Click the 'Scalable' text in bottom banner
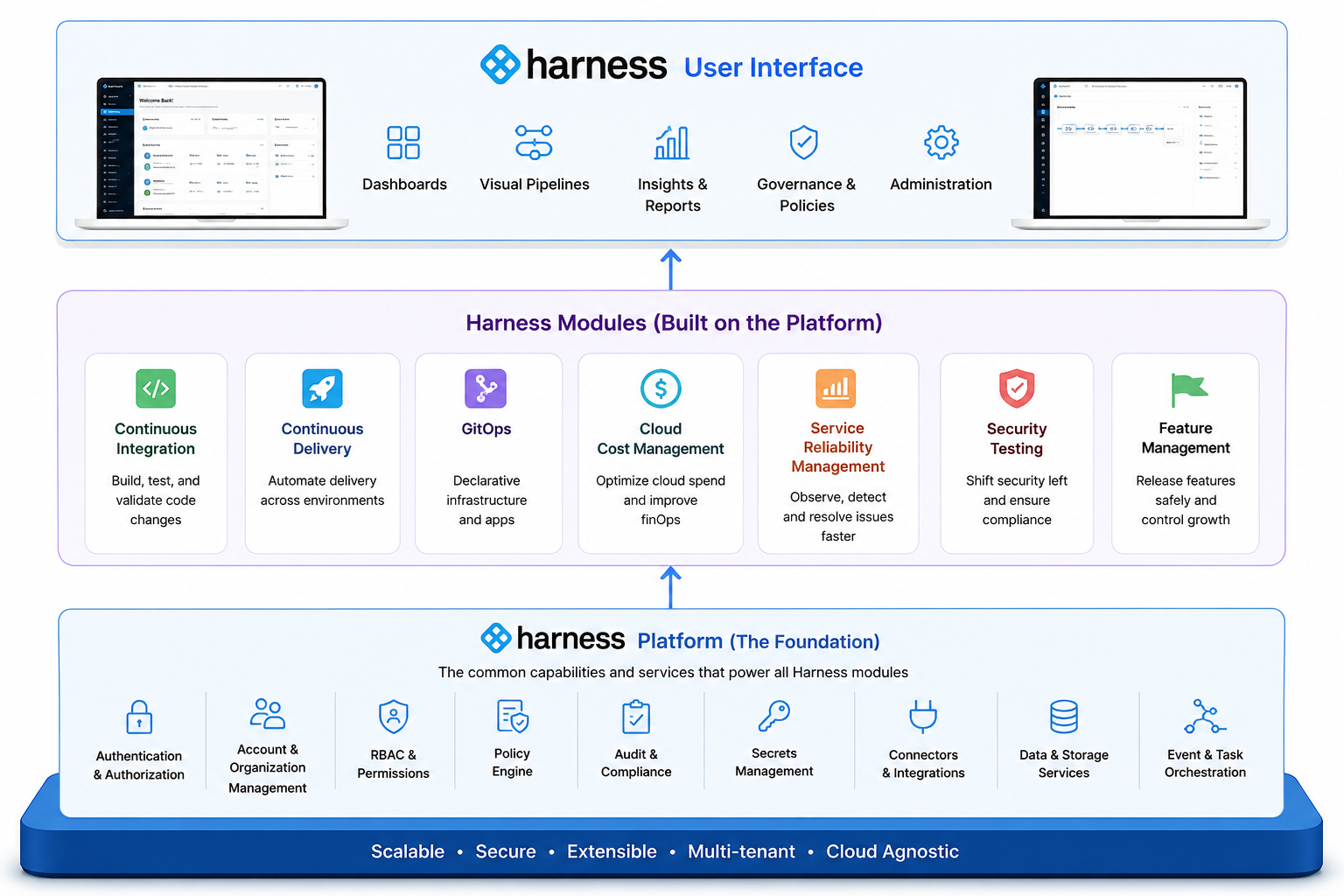The width and height of the screenshot is (1344, 896). click(408, 851)
